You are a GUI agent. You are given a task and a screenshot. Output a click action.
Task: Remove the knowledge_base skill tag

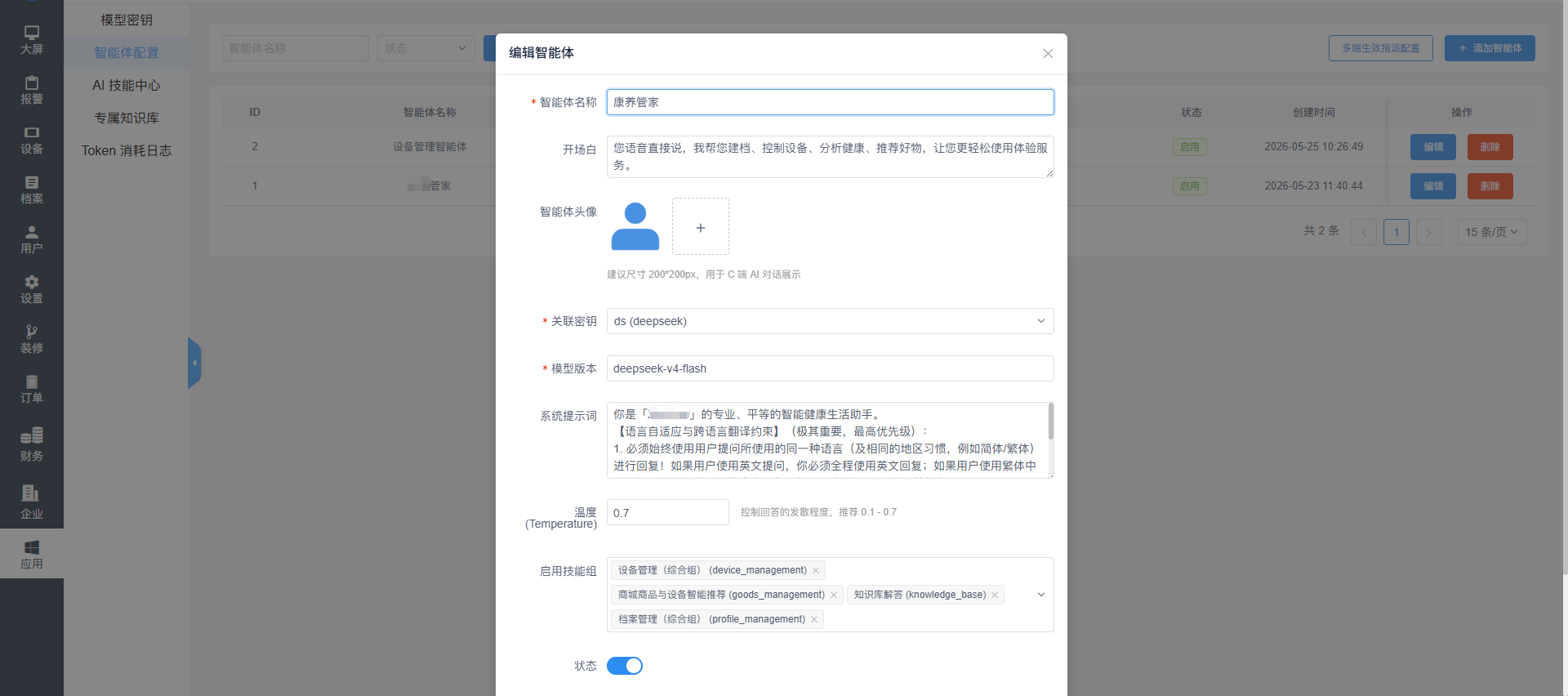point(995,595)
